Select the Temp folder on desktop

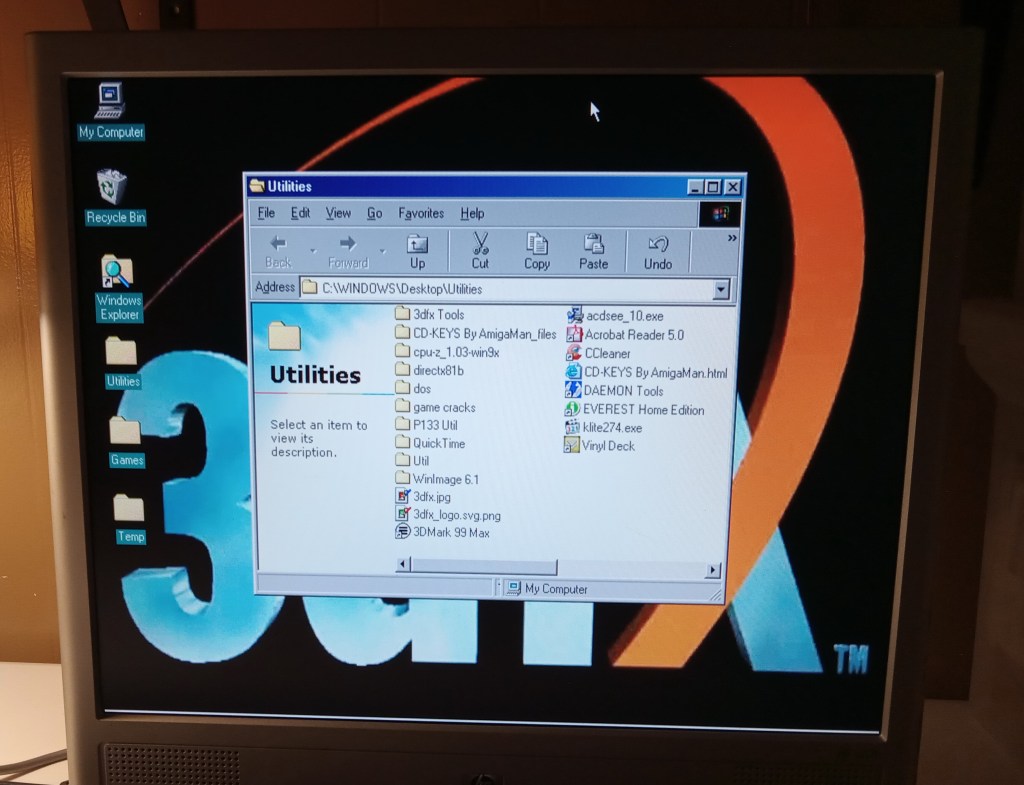[x=129, y=510]
